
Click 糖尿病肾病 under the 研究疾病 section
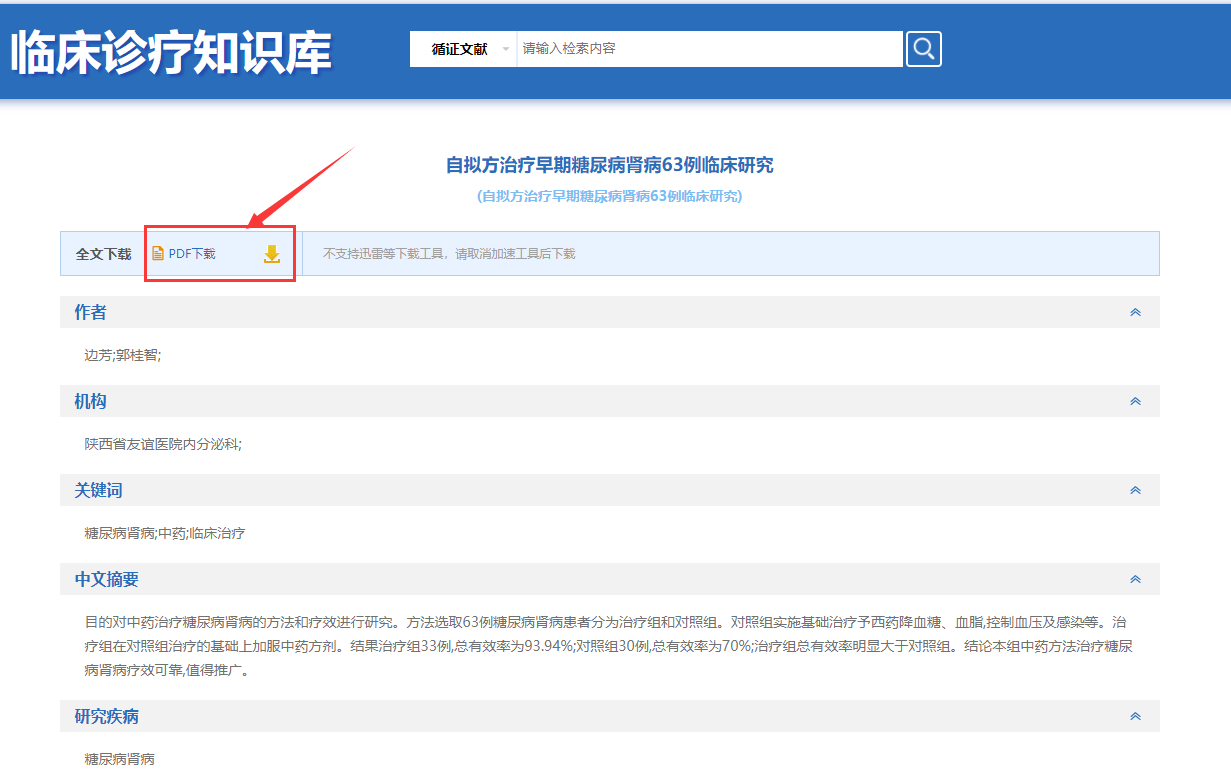pos(119,759)
